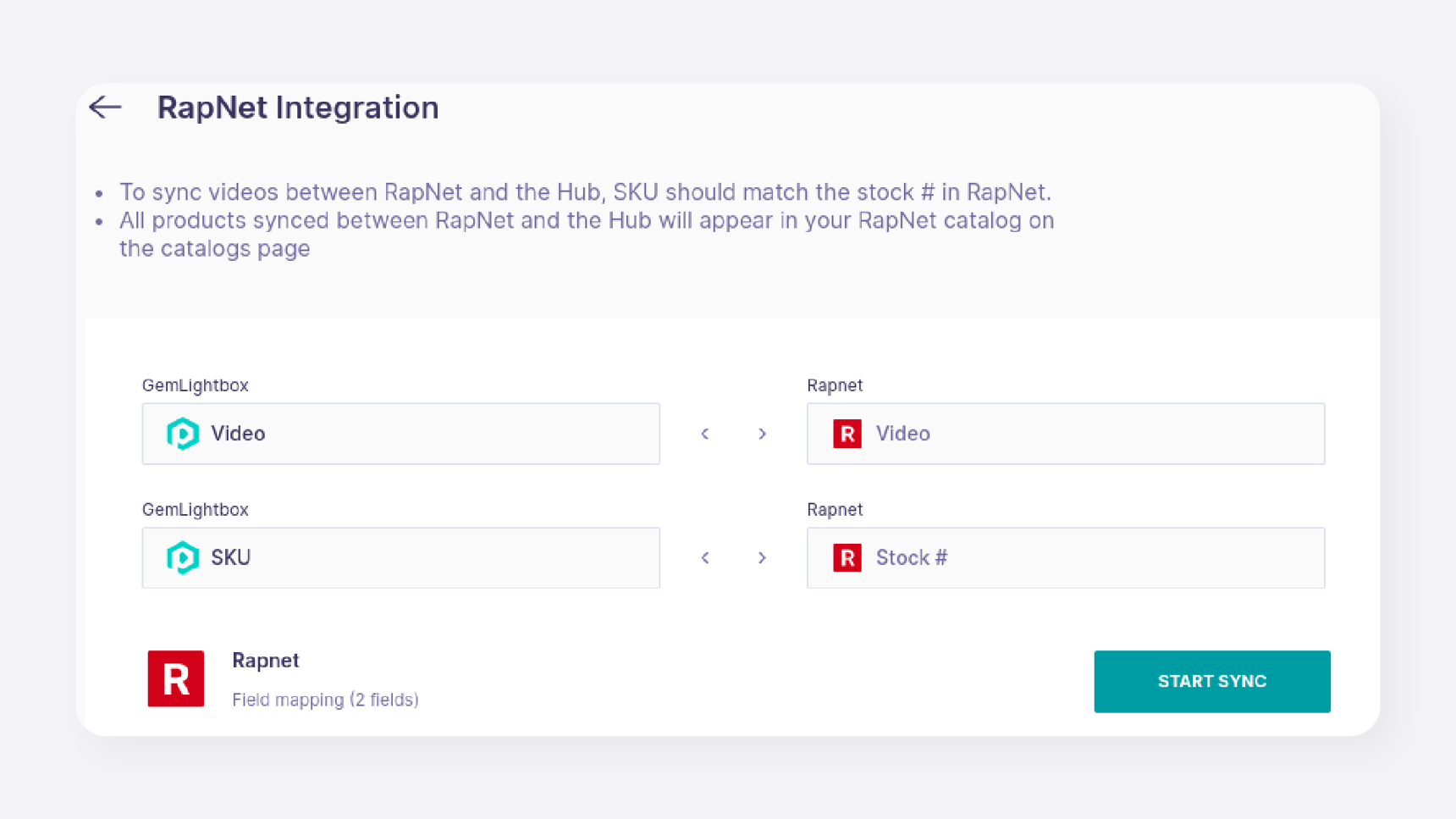Image resolution: width=1456 pixels, height=819 pixels.
Task: Select the GemLightbox icon next to SKU
Action: (182, 557)
